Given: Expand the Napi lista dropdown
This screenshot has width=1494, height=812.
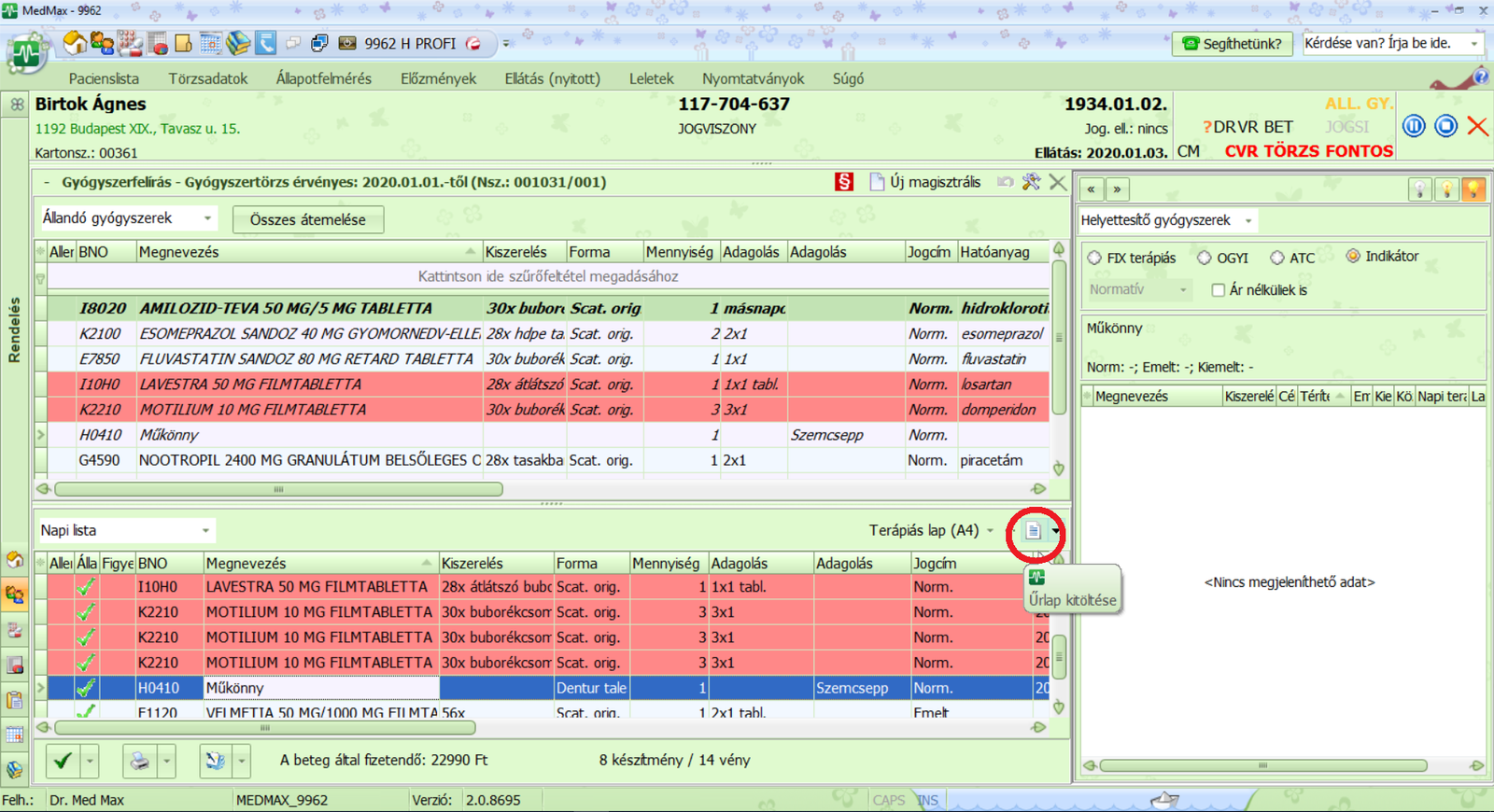Looking at the screenshot, I should (x=205, y=531).
